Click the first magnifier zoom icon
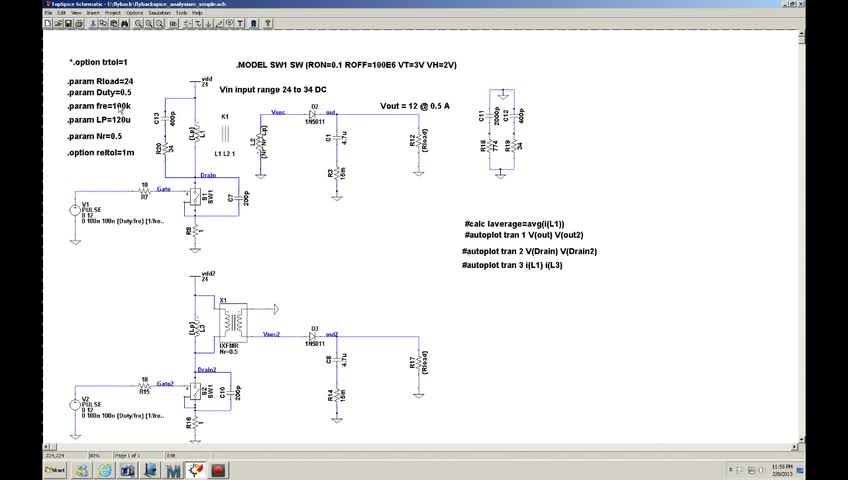This screenshot has height=480, width=848. (x=138, y=23)
